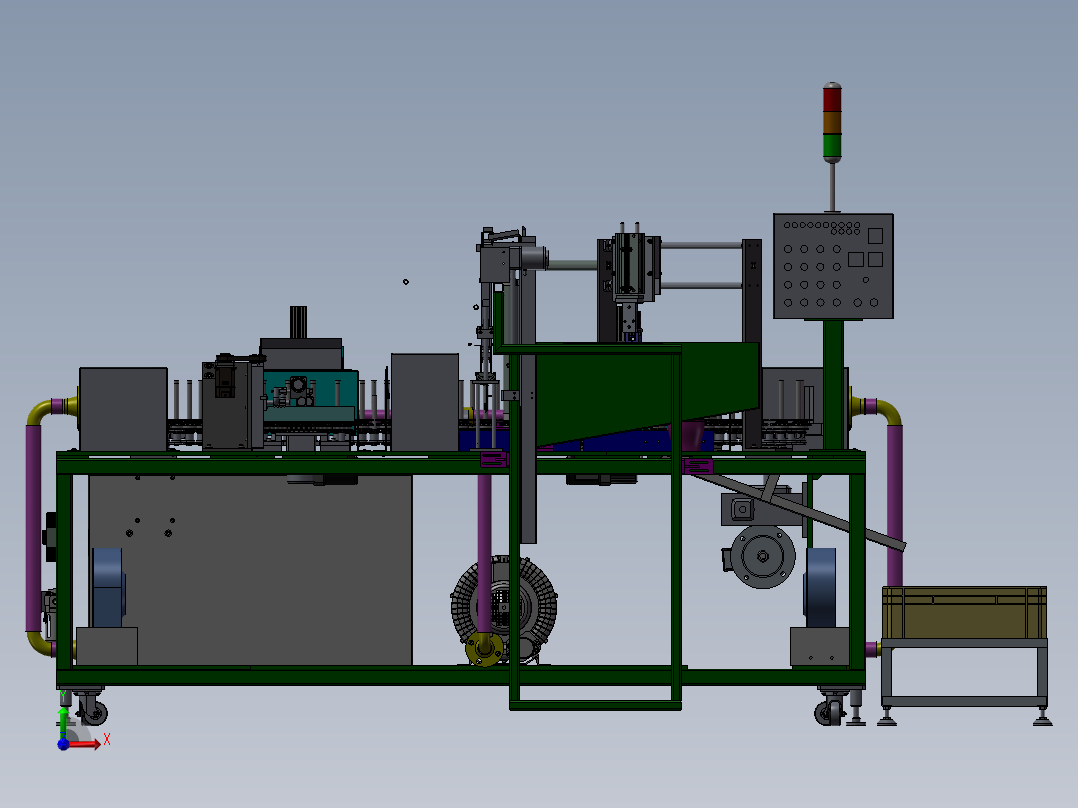The width and height of the screenshot is (1078, 808).
Task: Select the vertical purple pipe on the far left
Action: coord(33,528)
